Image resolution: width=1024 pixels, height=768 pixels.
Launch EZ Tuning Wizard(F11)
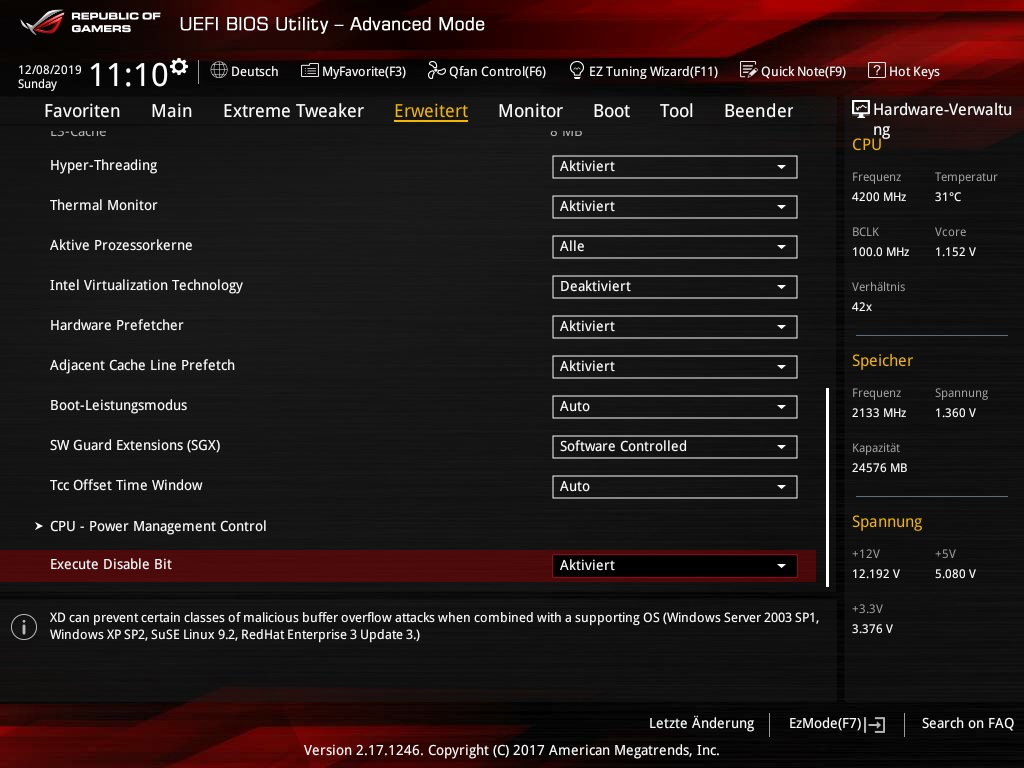click(644, 71)
